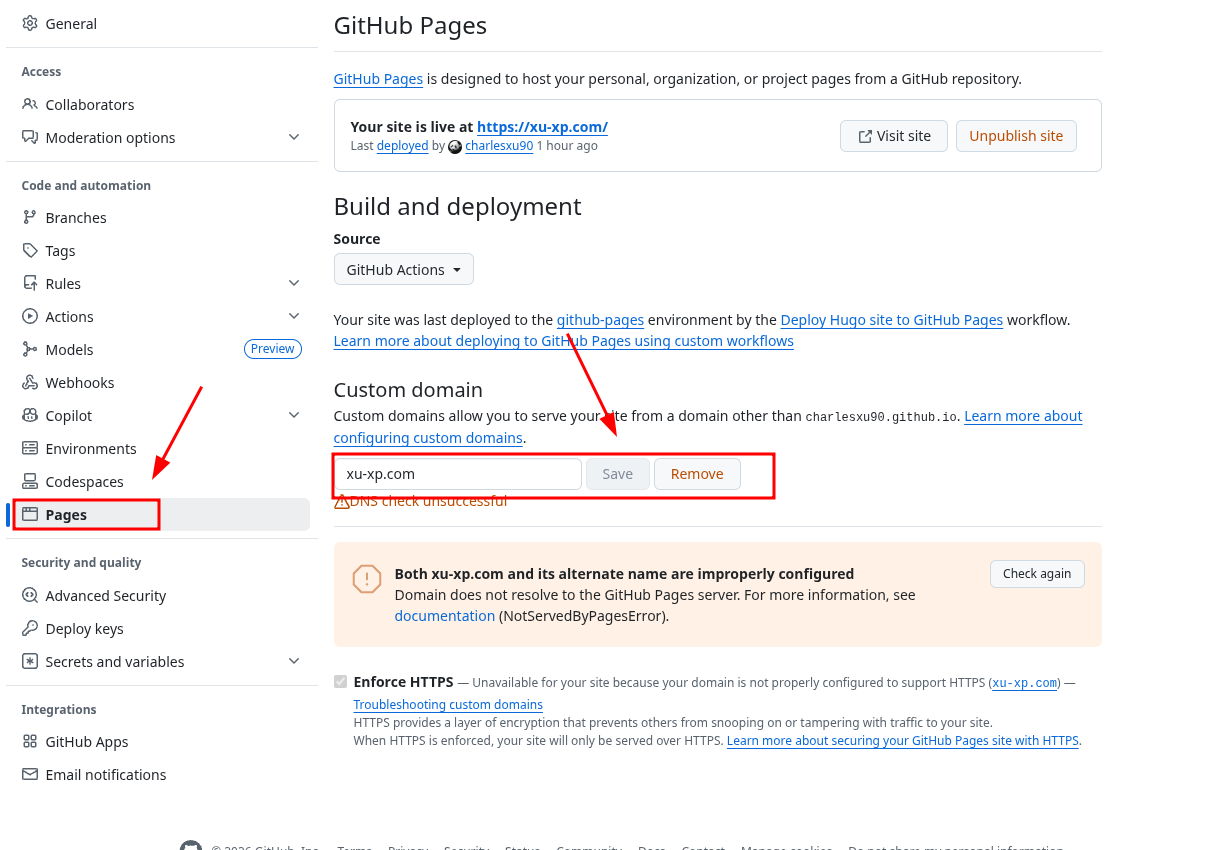Screen dimensions: 1211x850
Task: Click the Environments server icon
Action: point(30,448)
